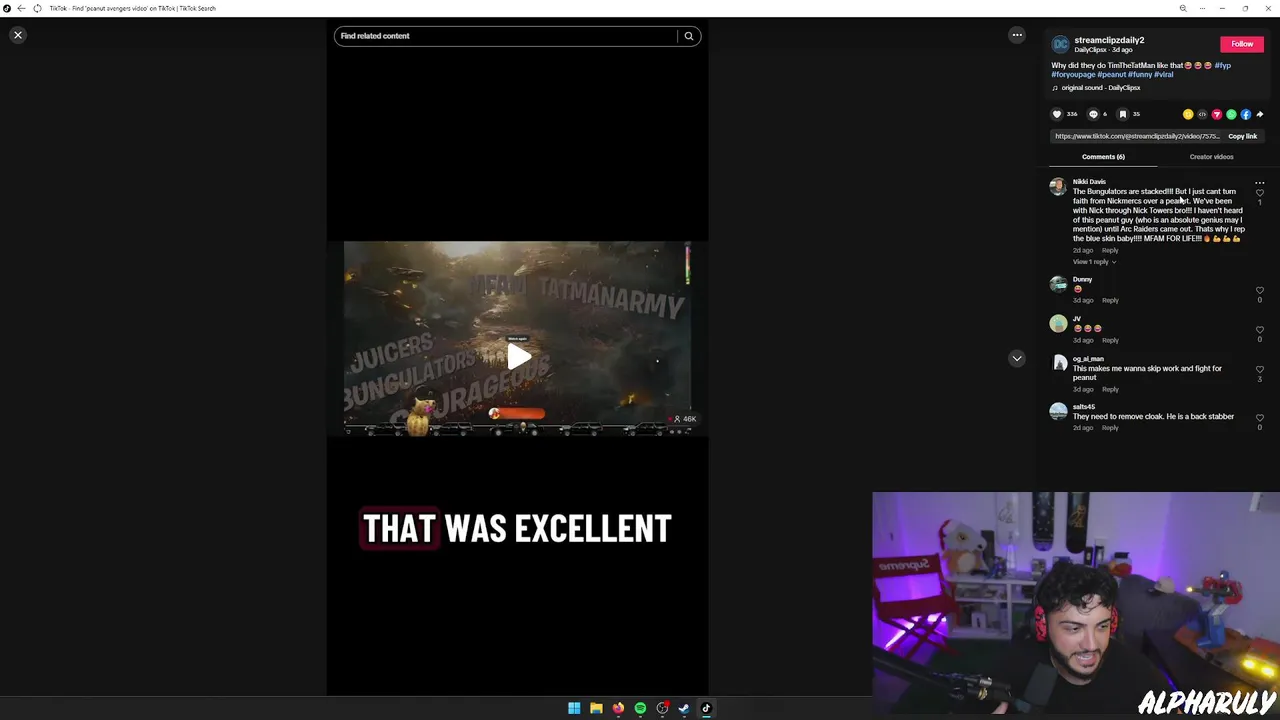Viewport: 1280px width, 720px height.
Task: Expand View 1 reply under Nikki Davis comment
Action: [1094, 262]
